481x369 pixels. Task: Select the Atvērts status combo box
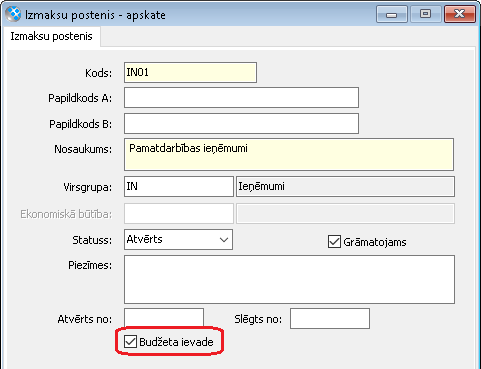(x=178, y=239)
